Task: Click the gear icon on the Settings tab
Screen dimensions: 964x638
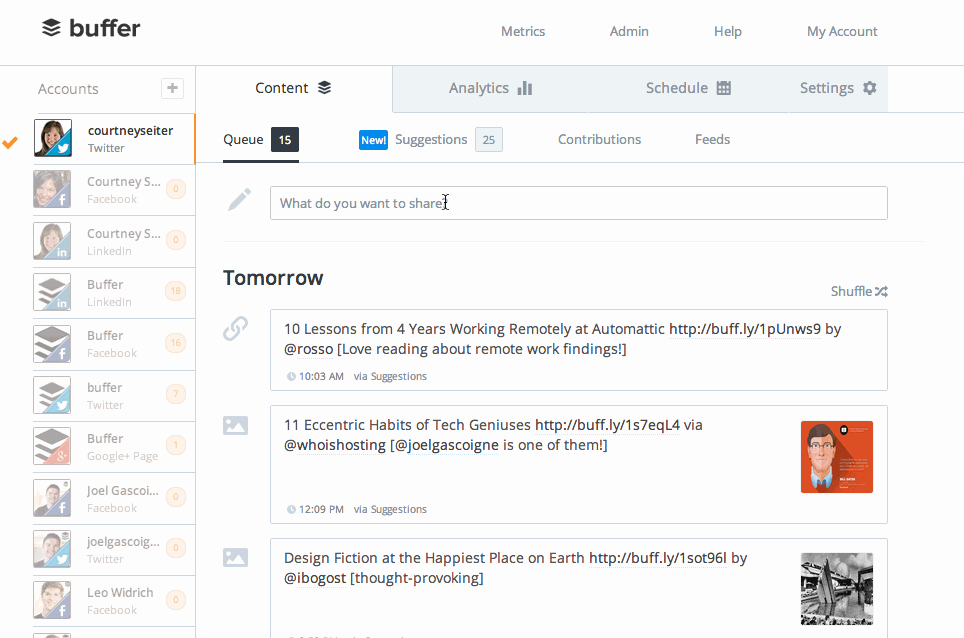Action: [x=868, y=88]
